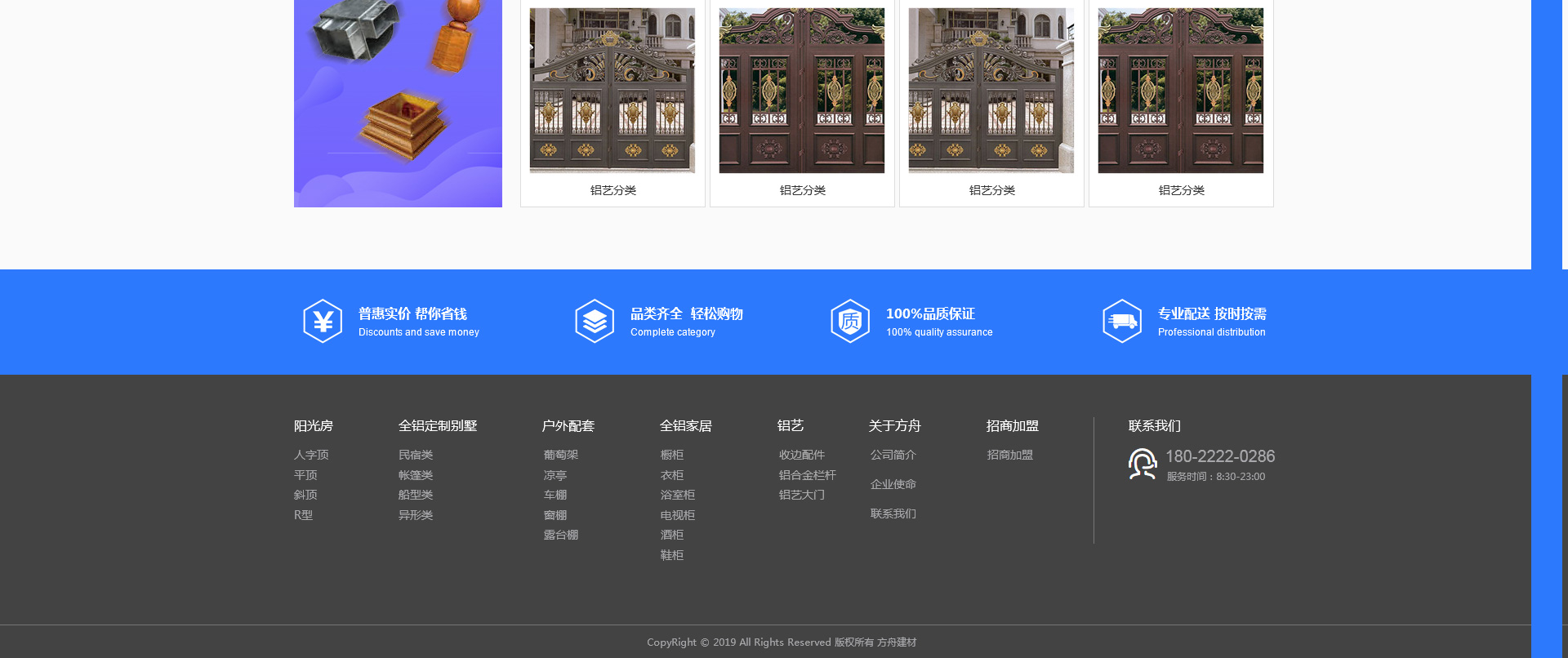Viewport: 1568px width, 658px height.
Task: Click the quality assurance hexagon icon
Action: (850, 322)
